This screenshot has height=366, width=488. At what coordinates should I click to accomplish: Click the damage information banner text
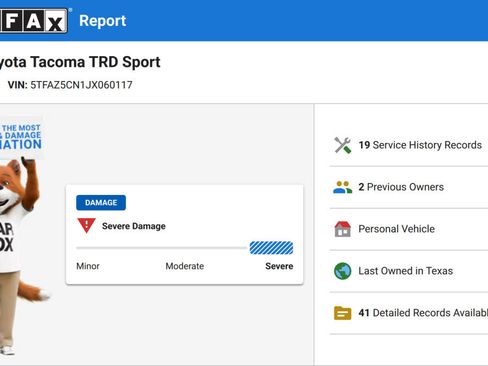pyautogui.click(x=21, y=137)
